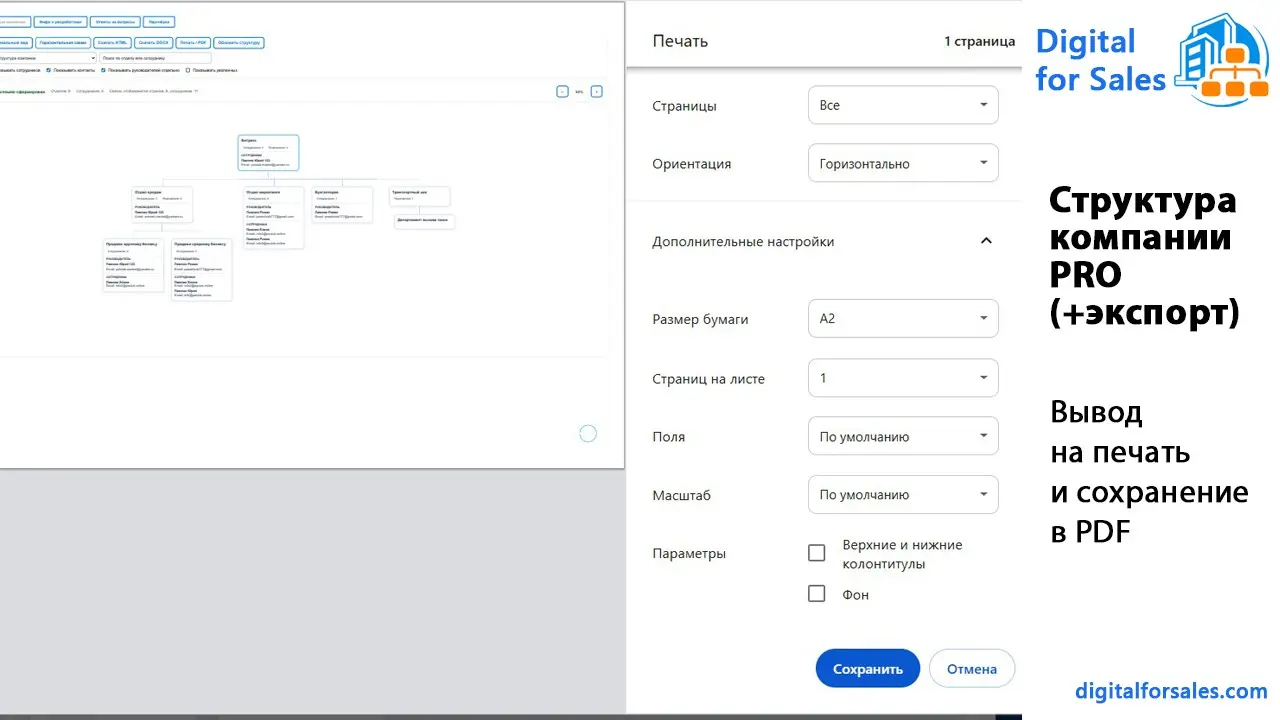
Task: Enable the "Верхние и нижние колонтитулы" checkbox
Action: [816, 552]
